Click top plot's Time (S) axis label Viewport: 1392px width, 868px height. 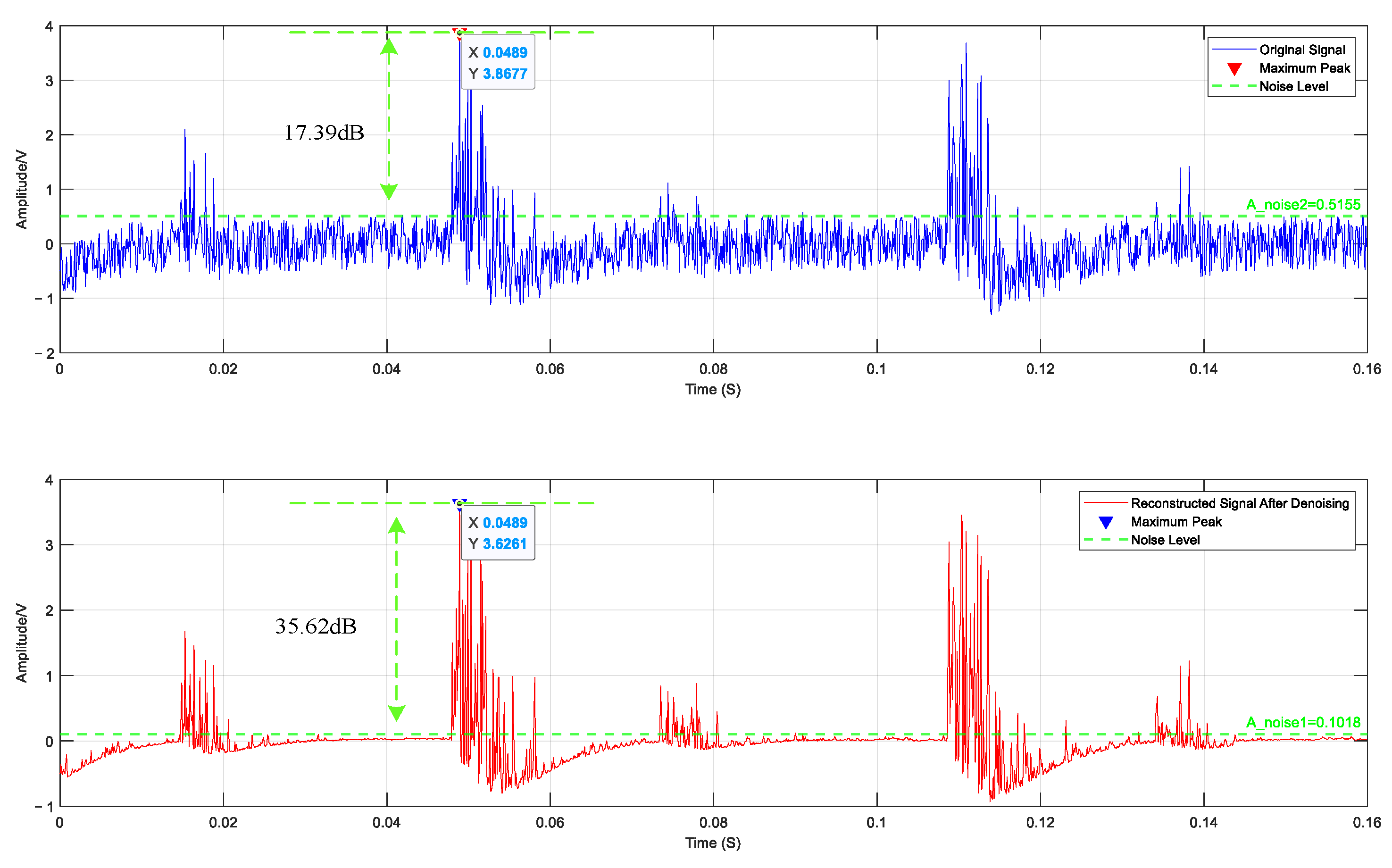[712, 389]
